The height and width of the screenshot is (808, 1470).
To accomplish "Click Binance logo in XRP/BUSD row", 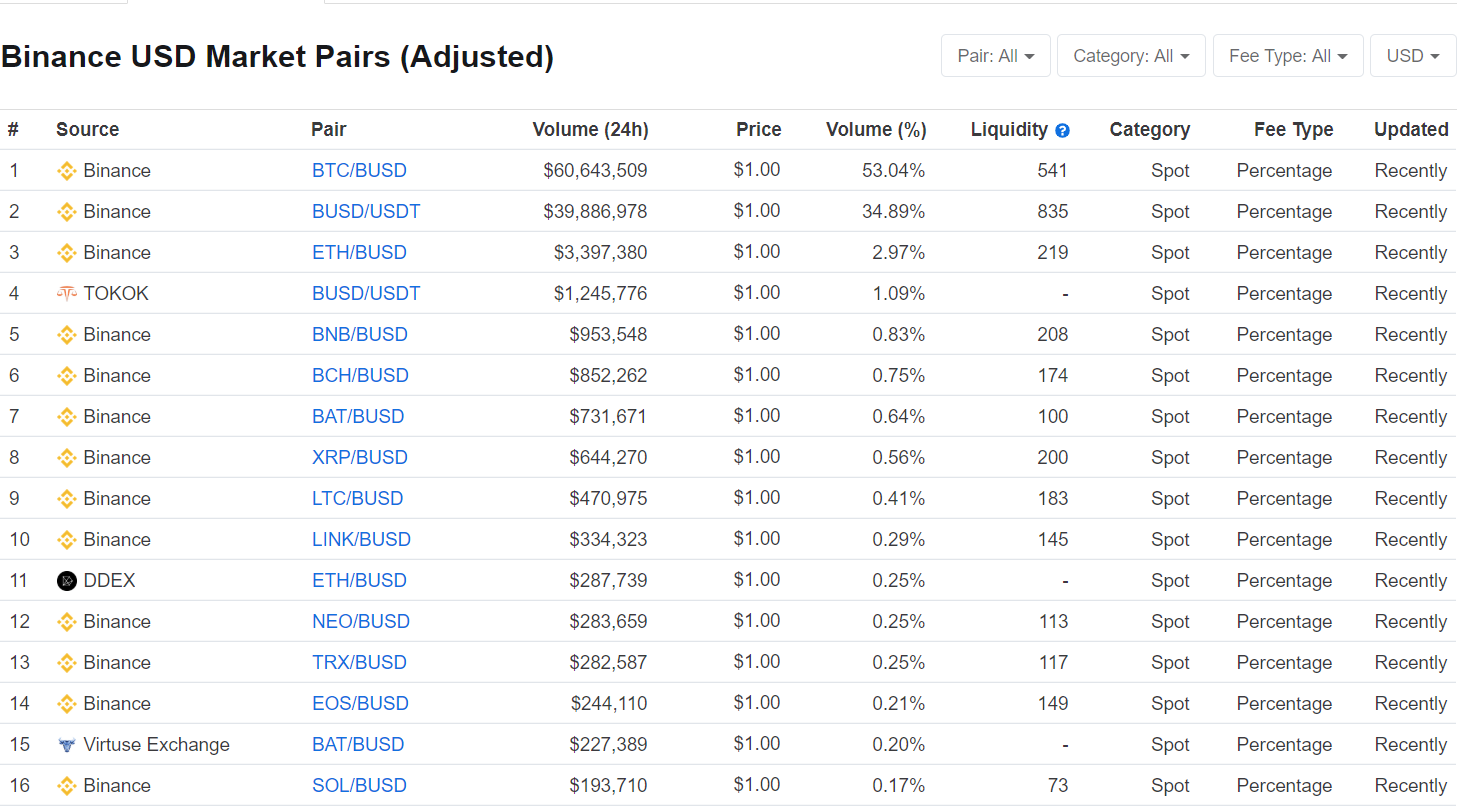I will click(67, 458).
